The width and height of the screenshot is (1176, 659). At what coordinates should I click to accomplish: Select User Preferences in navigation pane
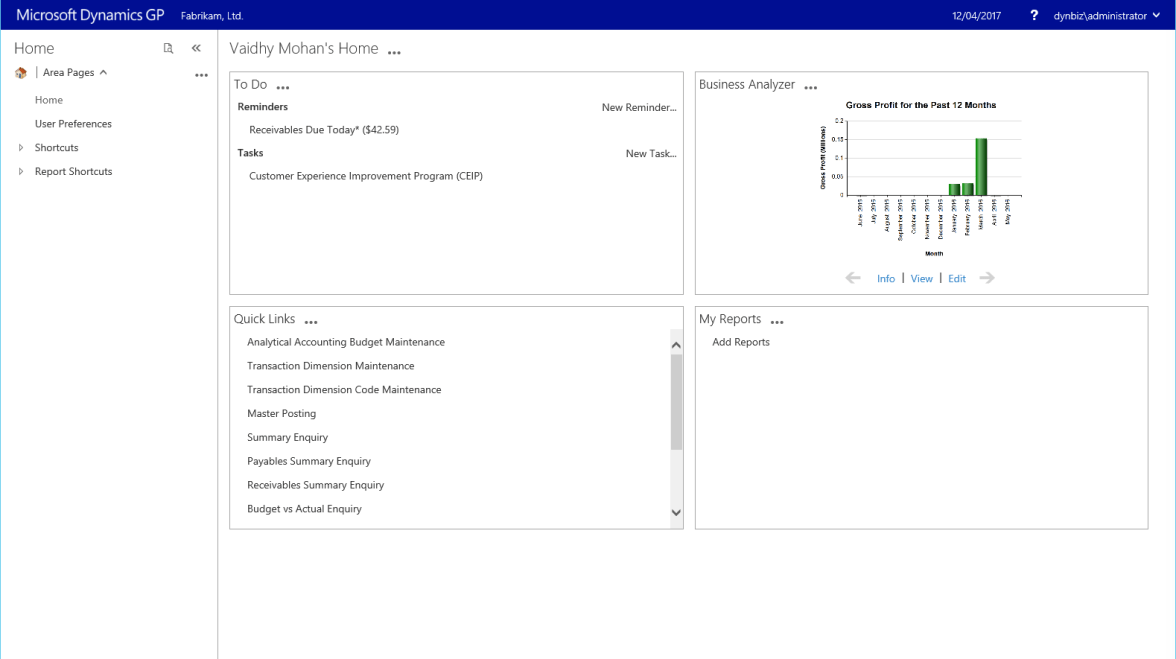pos(73,124)
